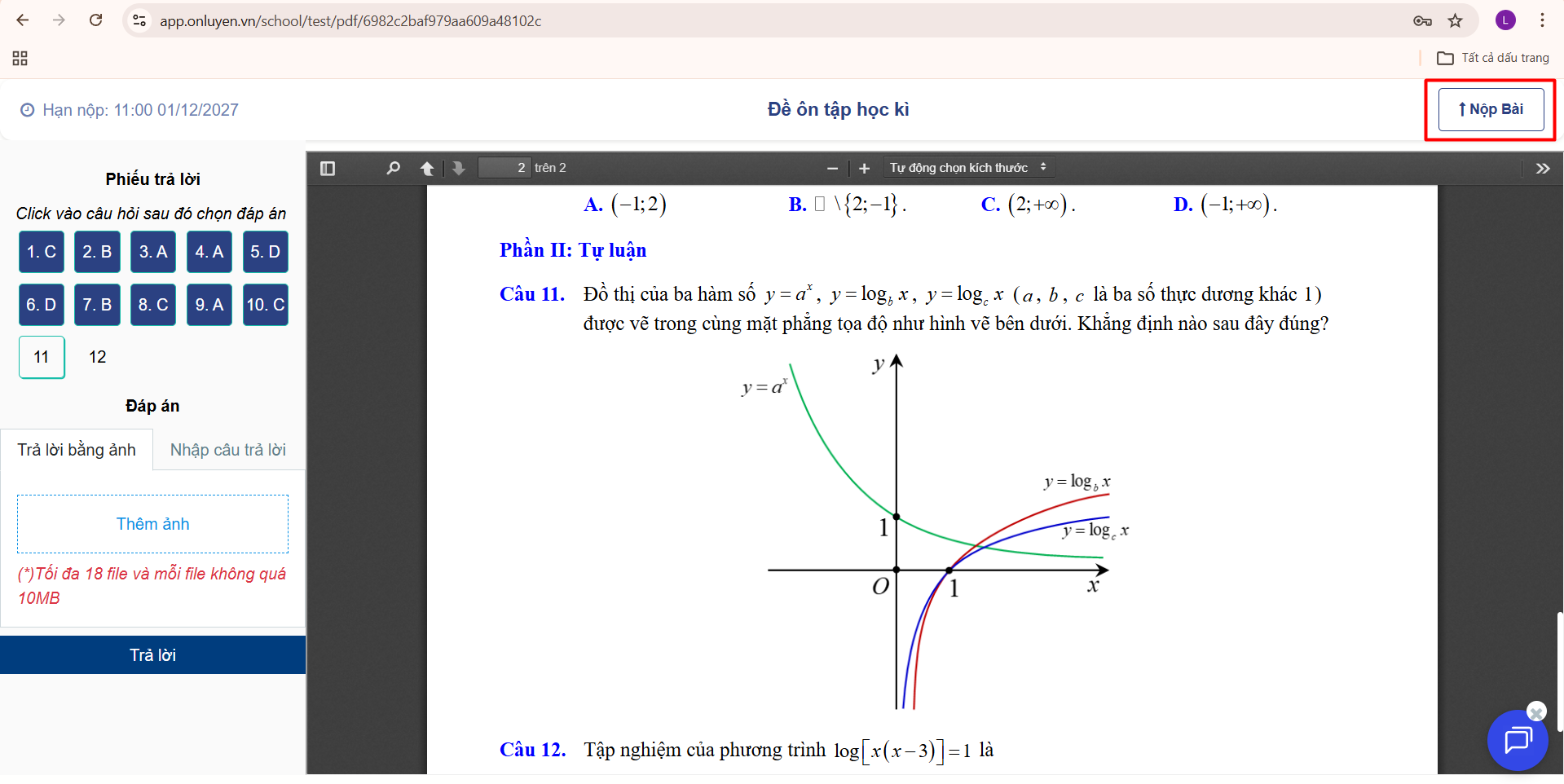
Task: Select the "Trả lời bằng ảnh" tab
Action: pyautogui.click(x=77, y=450)
